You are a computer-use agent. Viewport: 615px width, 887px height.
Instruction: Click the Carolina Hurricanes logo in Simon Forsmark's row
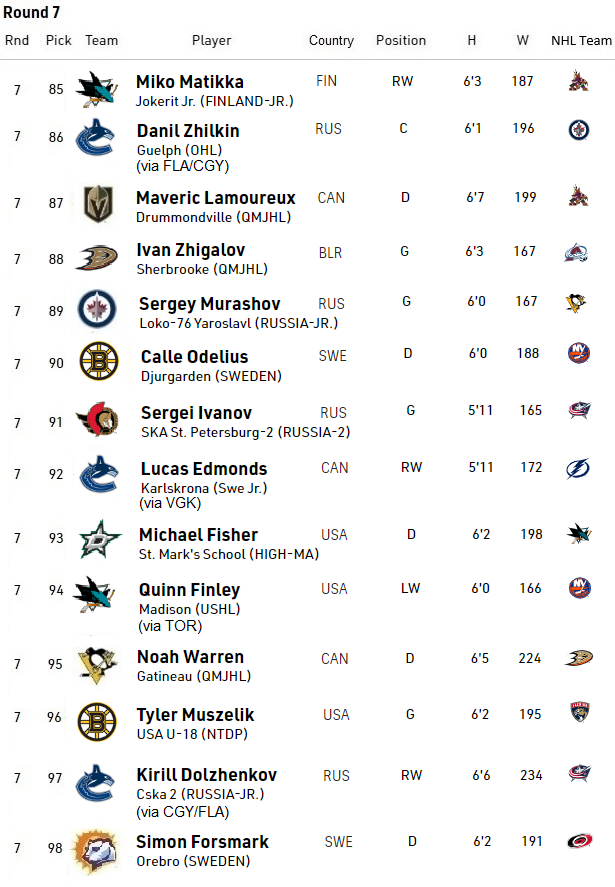(580, 841)
